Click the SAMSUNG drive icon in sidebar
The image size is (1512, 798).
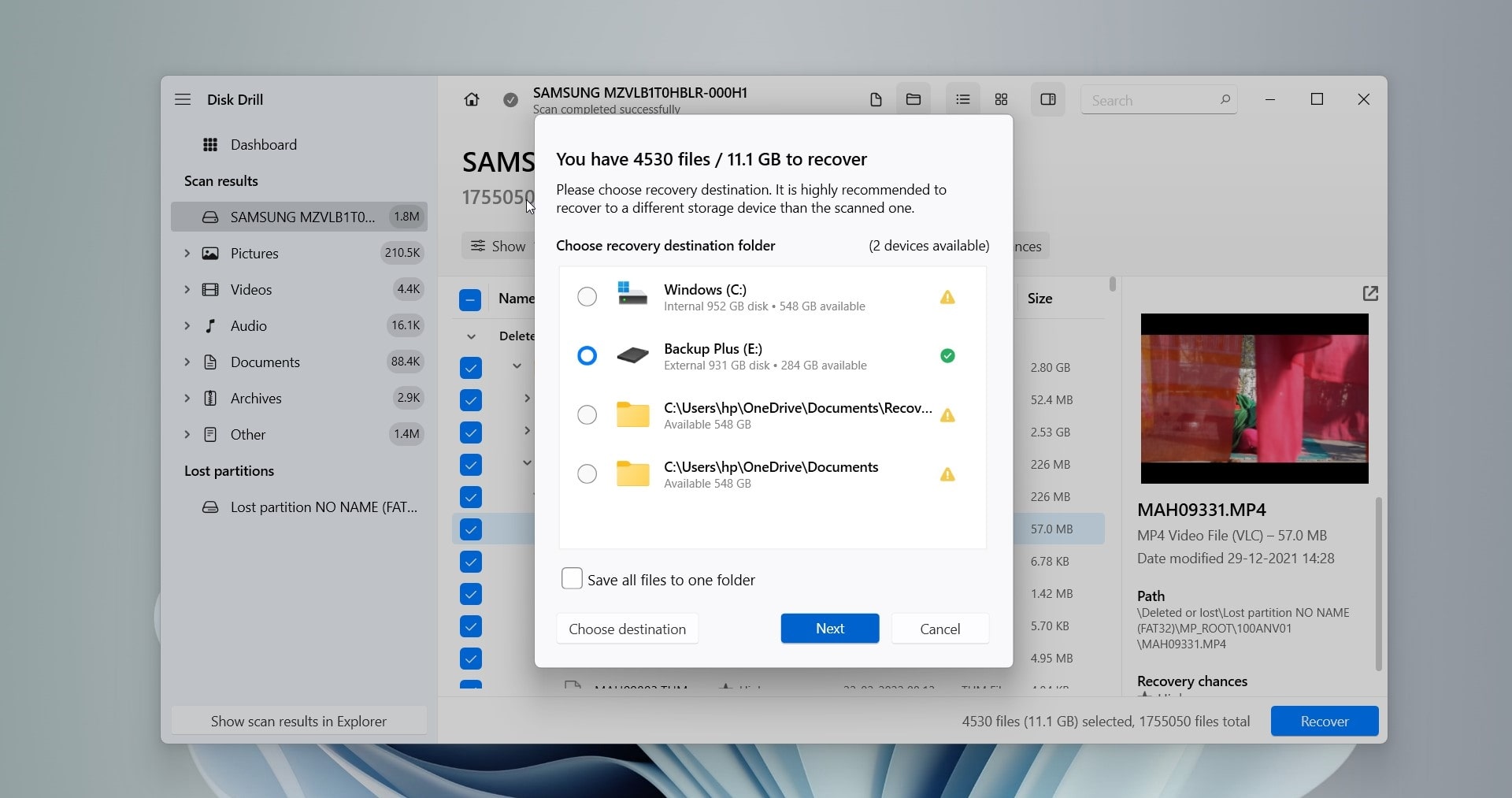point(210,217)
